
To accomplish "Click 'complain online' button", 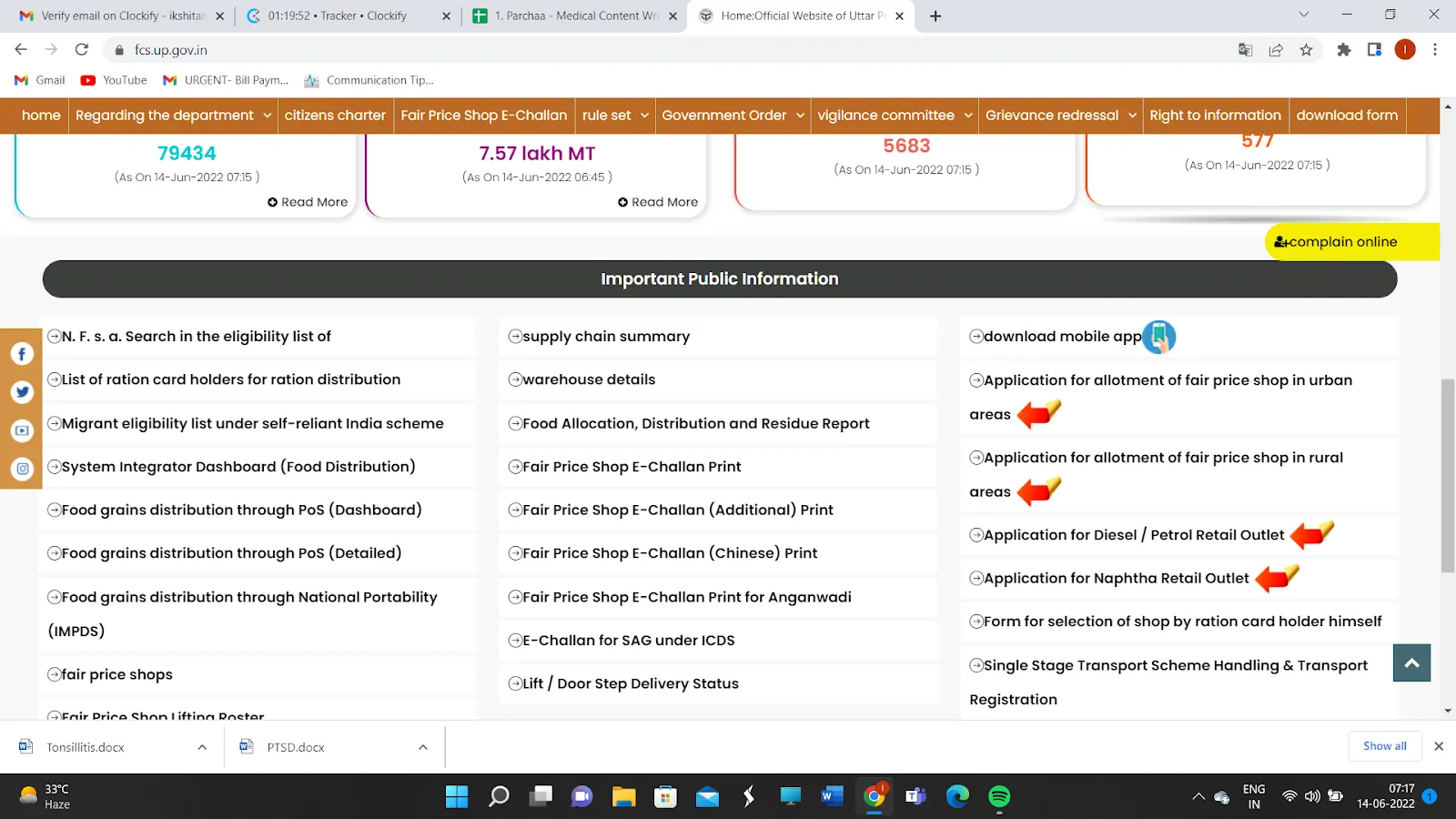I will tap(1351, 242).
